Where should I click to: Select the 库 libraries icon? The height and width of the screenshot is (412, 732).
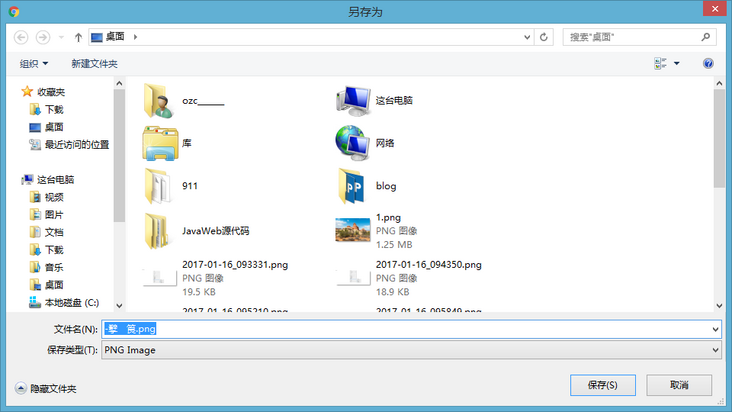point(160,143)
